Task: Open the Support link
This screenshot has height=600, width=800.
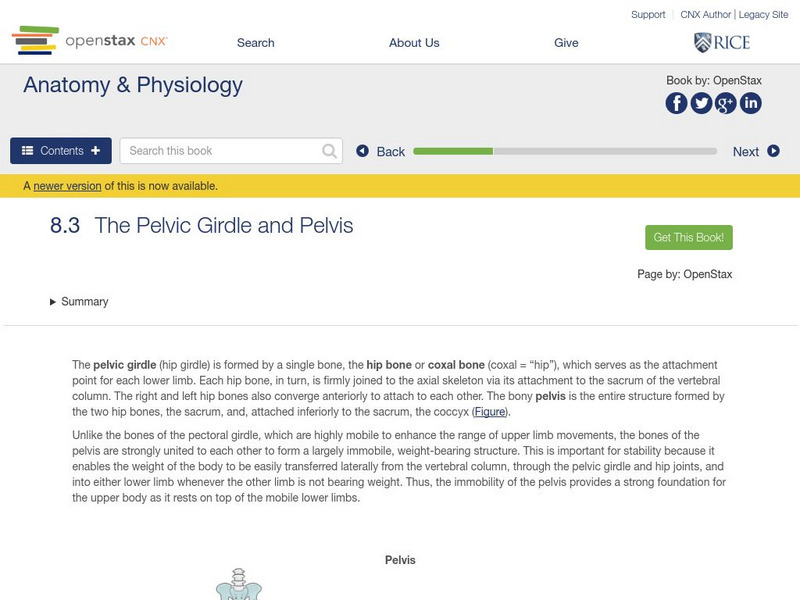Action: (x=648, y=15)
